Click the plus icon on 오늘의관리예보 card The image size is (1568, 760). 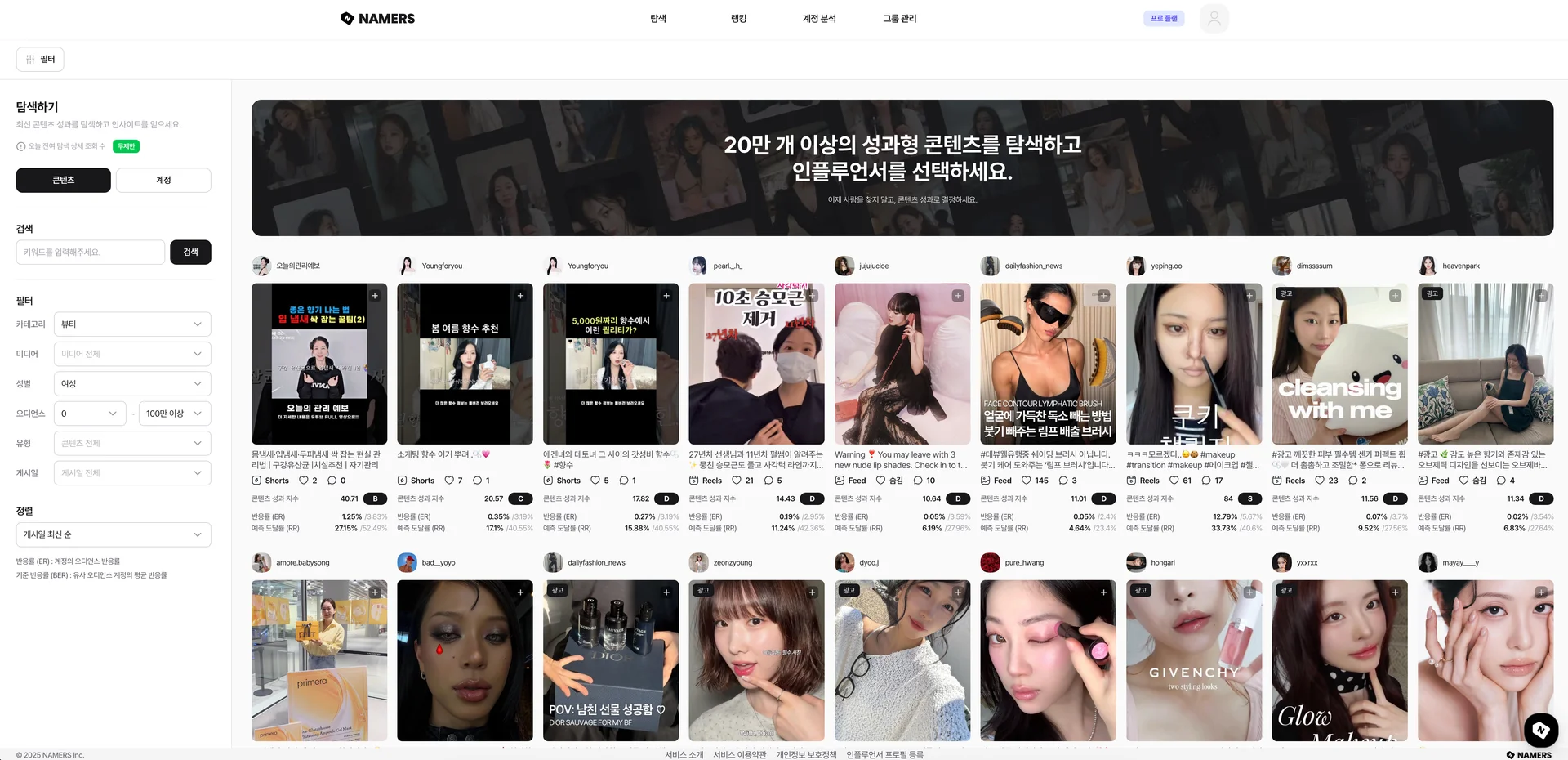(375, 296)
